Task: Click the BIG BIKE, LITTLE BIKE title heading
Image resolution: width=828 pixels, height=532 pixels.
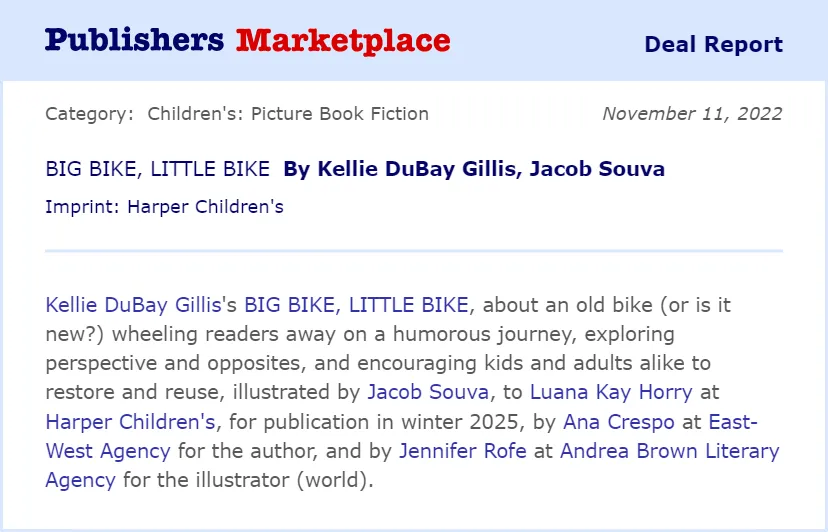Action: click(x=157, y=169)
